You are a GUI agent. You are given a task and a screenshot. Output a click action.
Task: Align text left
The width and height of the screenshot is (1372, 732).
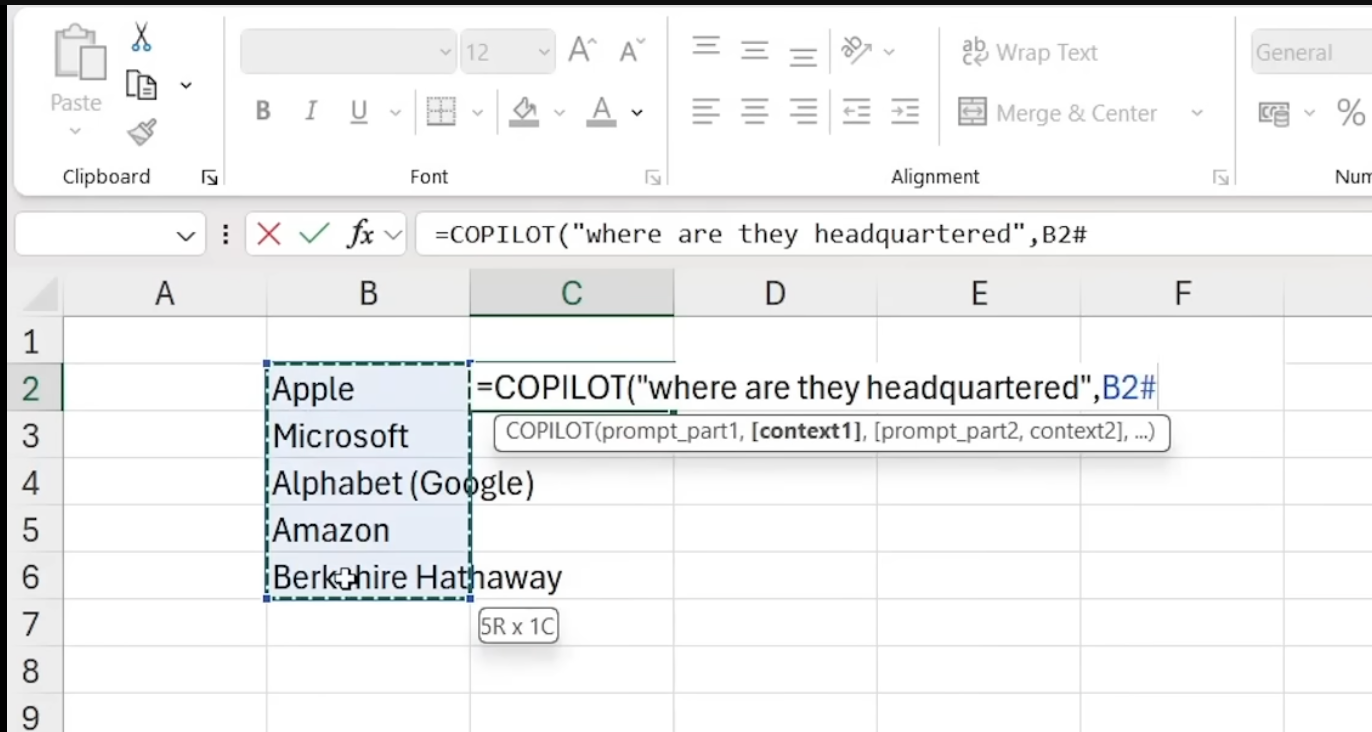point(706,111)
